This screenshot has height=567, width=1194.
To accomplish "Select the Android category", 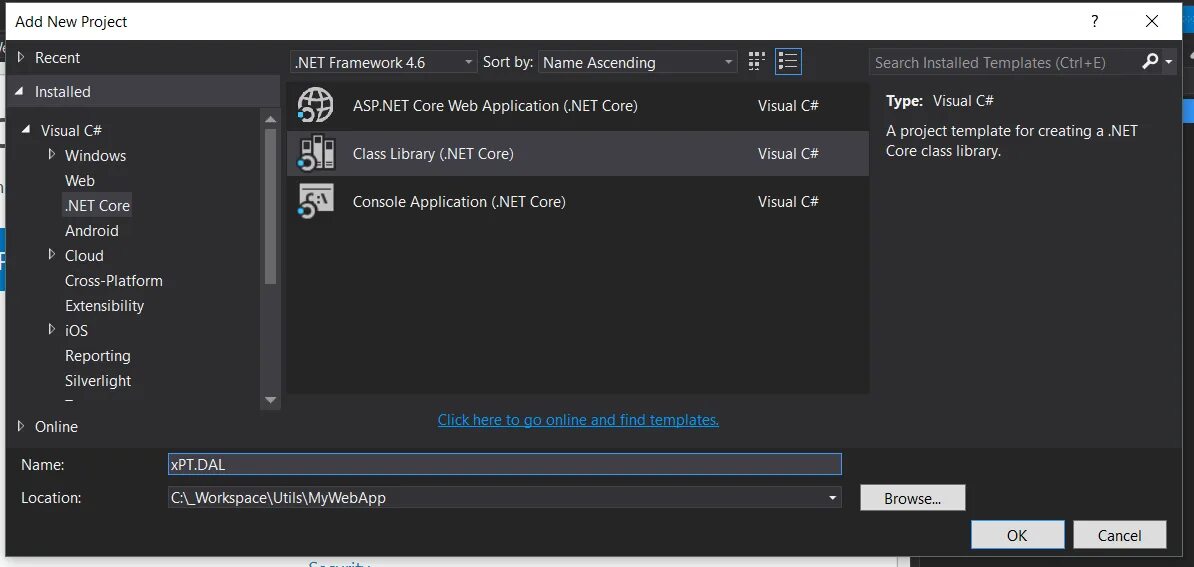I will pos(92,231).
